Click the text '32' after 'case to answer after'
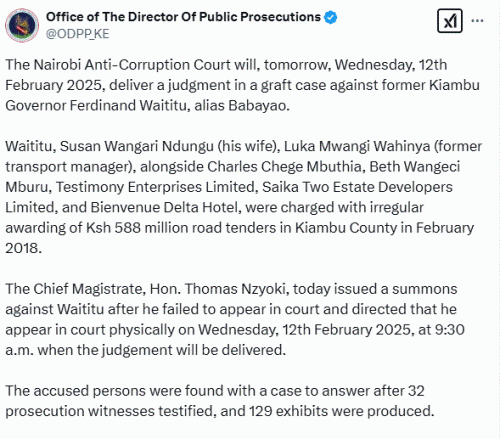The image size is (500, 439). click(x=416, y=391)
